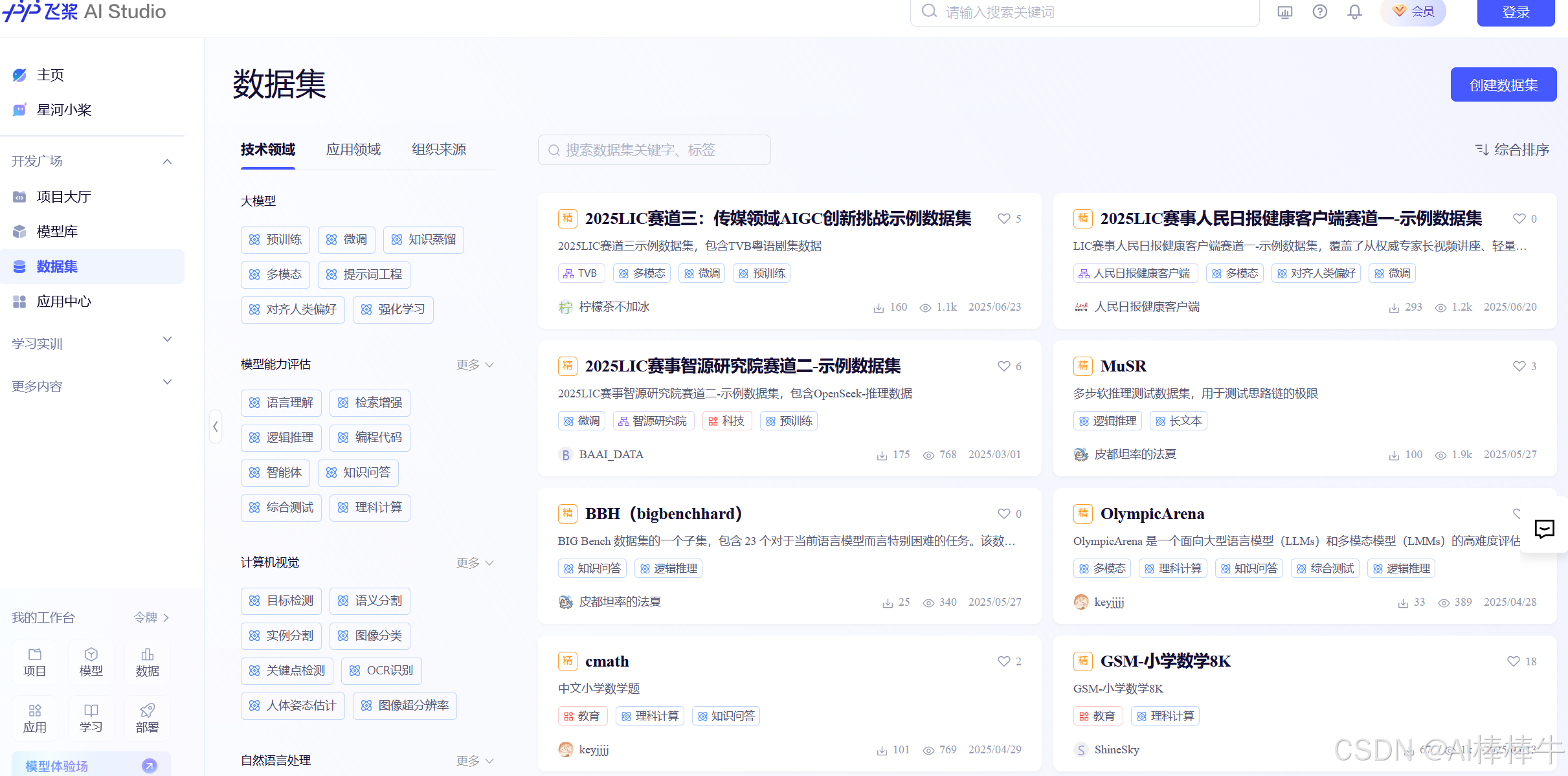Open 应用中心 in the sidebar
Screen dimensions: 1568x776
[63, 301]
